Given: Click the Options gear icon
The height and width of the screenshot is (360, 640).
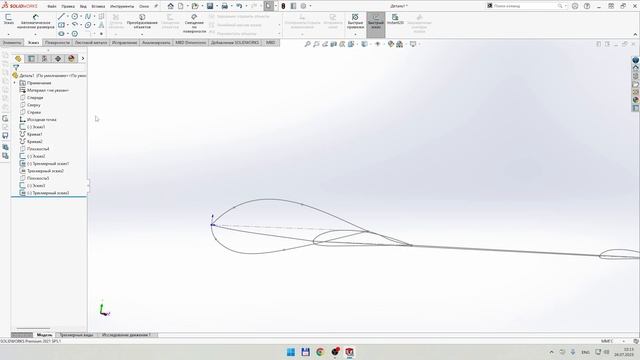Looking at the screenshot, I should click(303, 6).
